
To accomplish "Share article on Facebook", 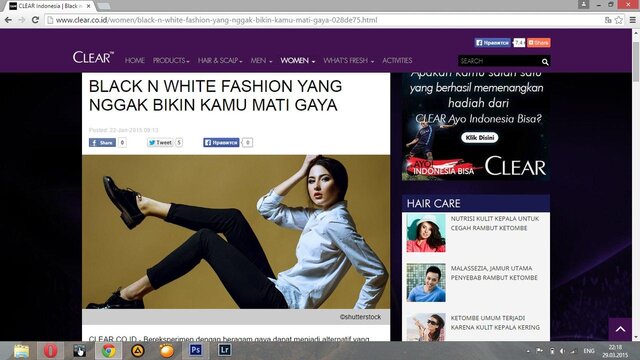I will (102, 142).
